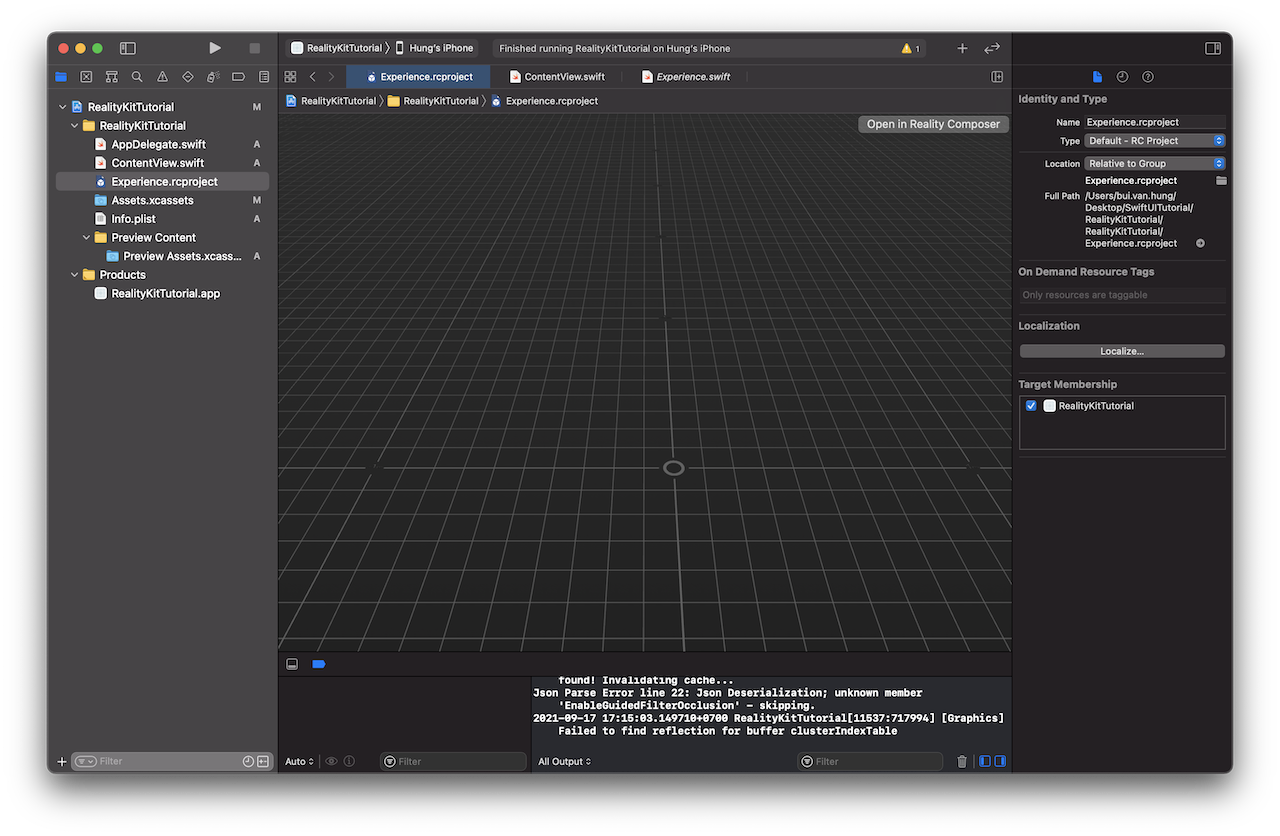The width and height of the screenshot is (1280, 836).
Task: Click the Localize button
Action: point(1121,351)
